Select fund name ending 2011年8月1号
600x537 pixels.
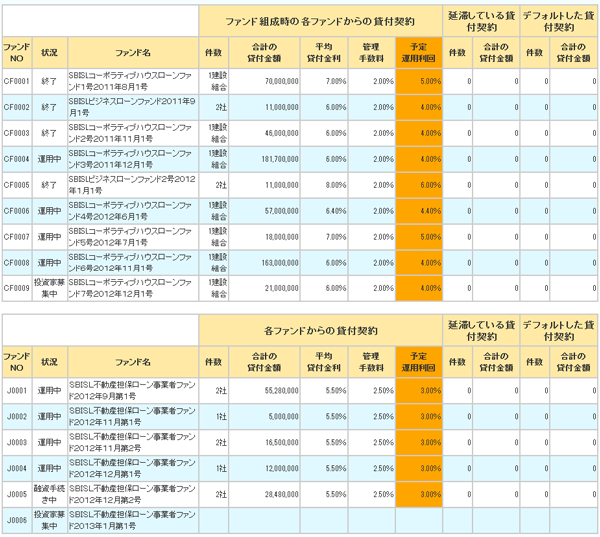[130, 81]
